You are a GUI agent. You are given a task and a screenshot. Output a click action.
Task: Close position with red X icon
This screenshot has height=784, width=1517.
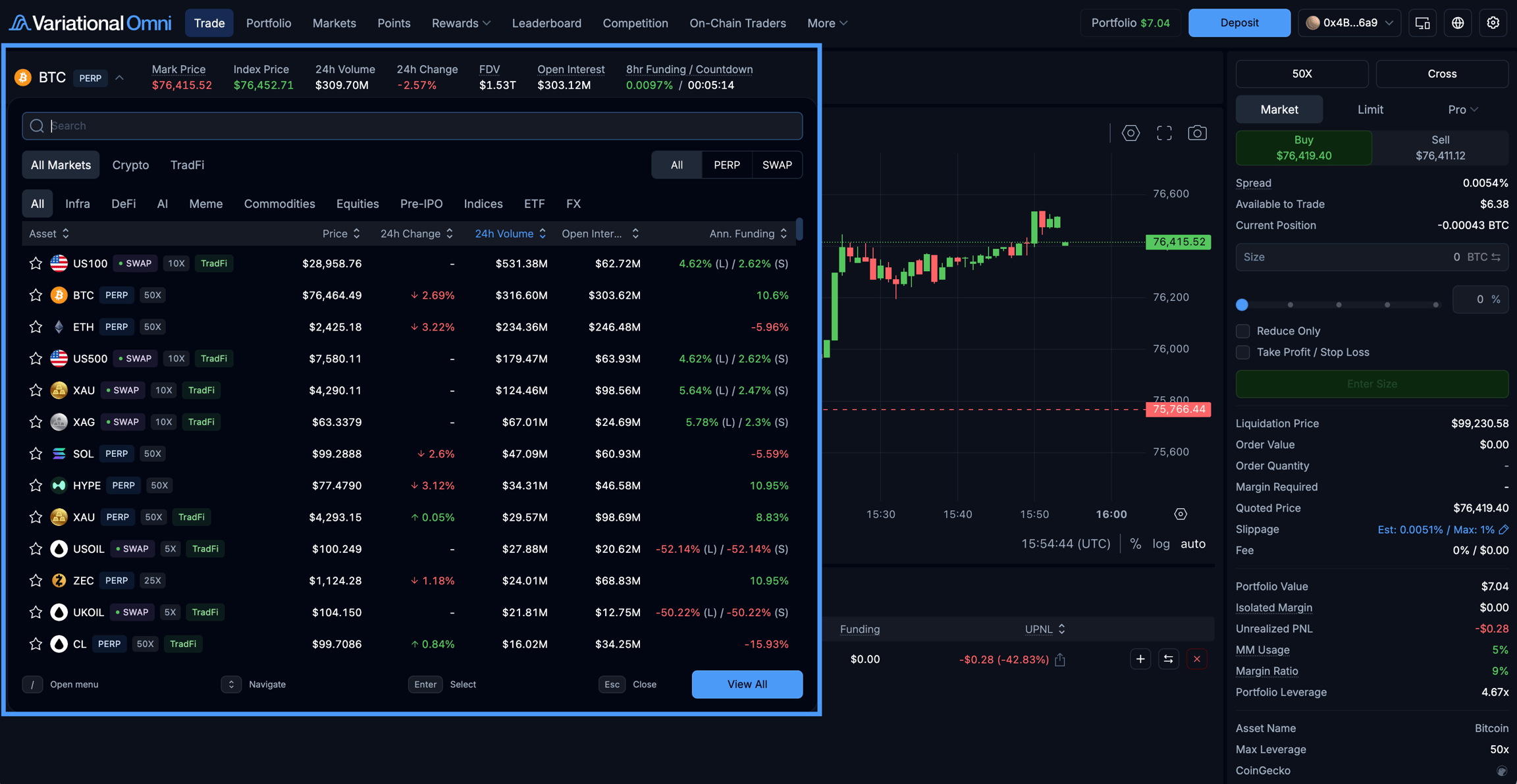(1197, 659)
